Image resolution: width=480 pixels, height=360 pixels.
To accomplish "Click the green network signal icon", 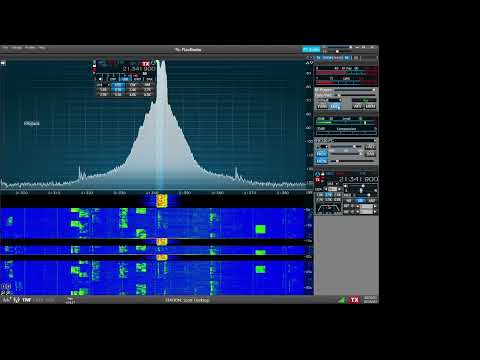I will 341,300.
